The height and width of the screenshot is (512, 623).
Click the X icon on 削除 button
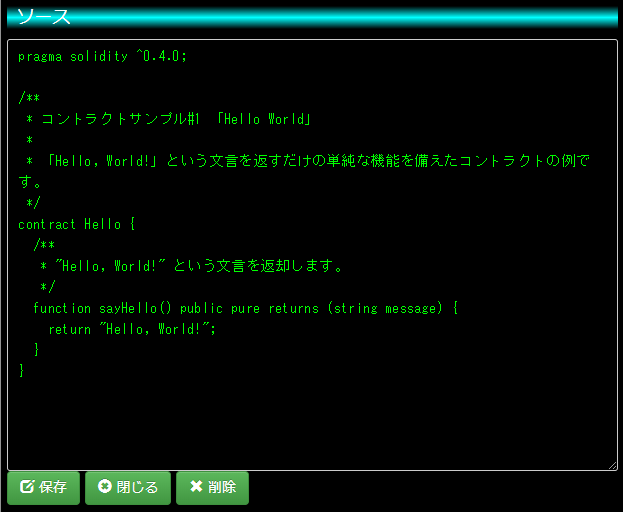pos(196,486)
